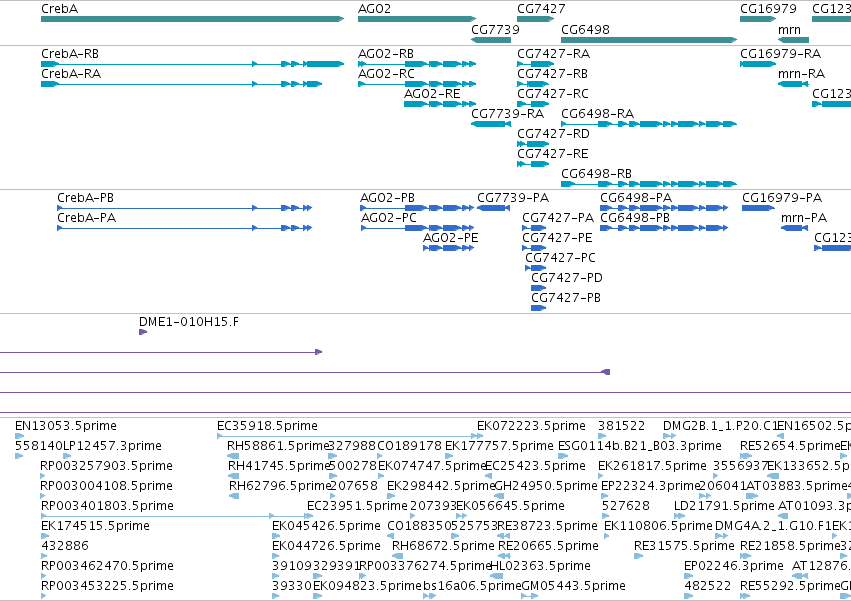Click the CG6498-PA protein label
The image size is (851, 601).
[x=636, y=198]
